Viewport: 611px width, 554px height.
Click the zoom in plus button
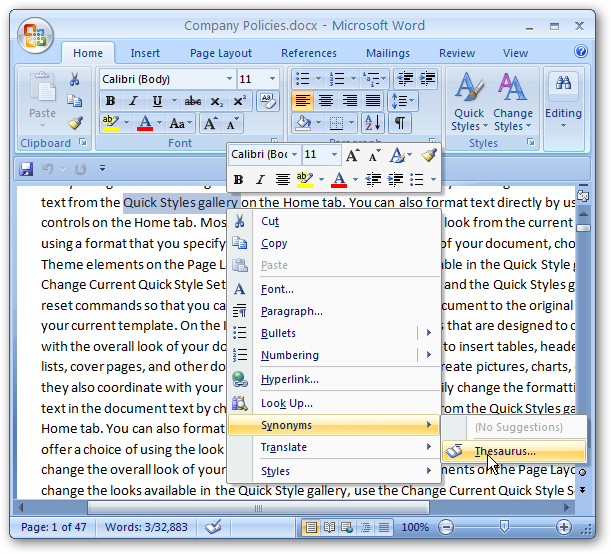tap(563, 527)
